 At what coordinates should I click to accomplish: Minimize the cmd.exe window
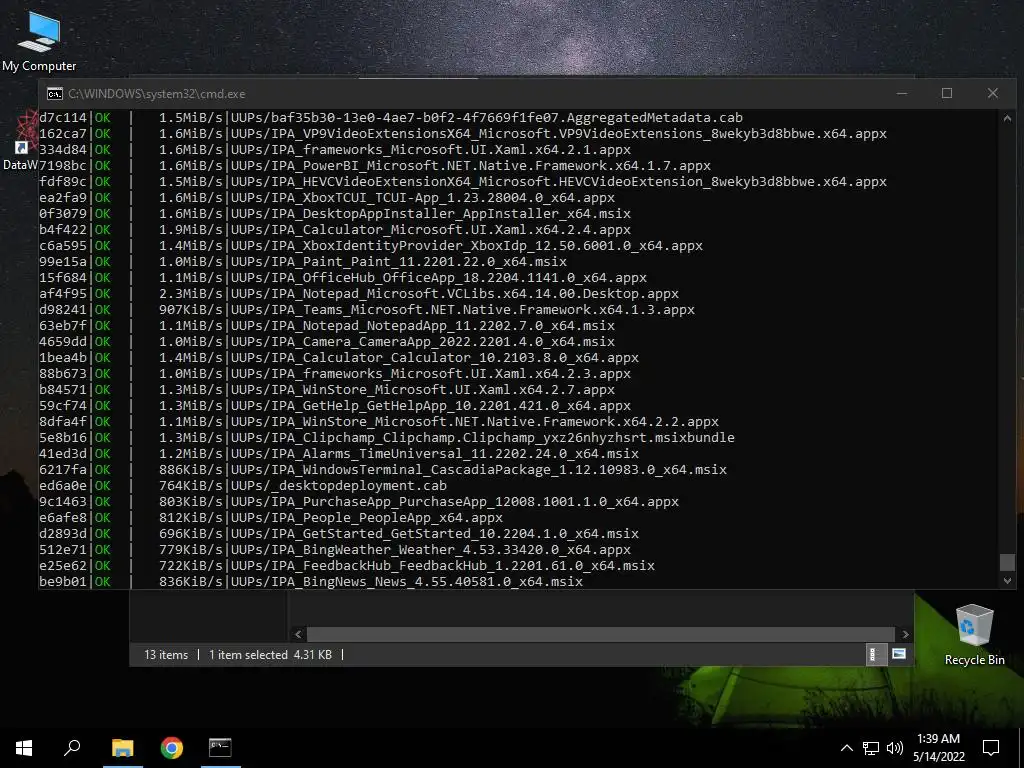[x=902, y=93]
